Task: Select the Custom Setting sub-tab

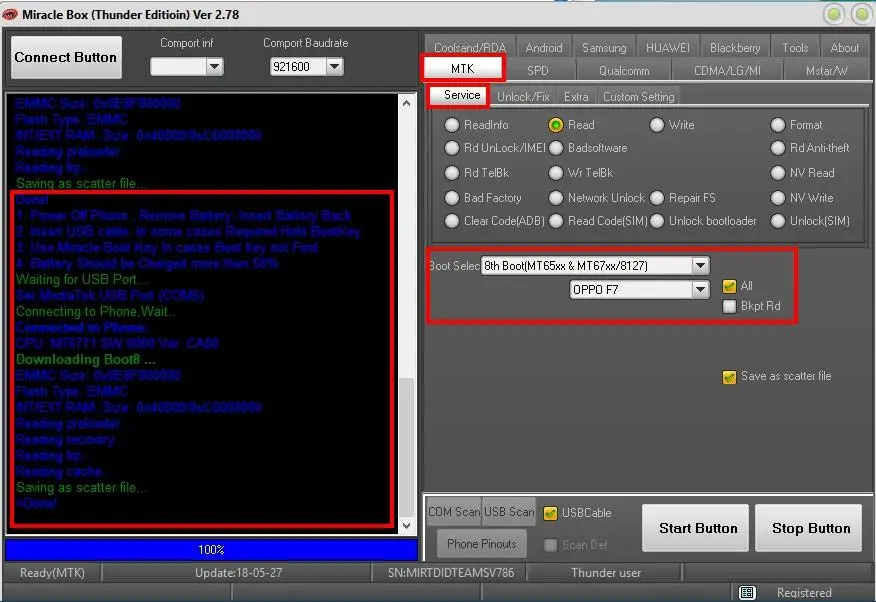Action: 639,97
